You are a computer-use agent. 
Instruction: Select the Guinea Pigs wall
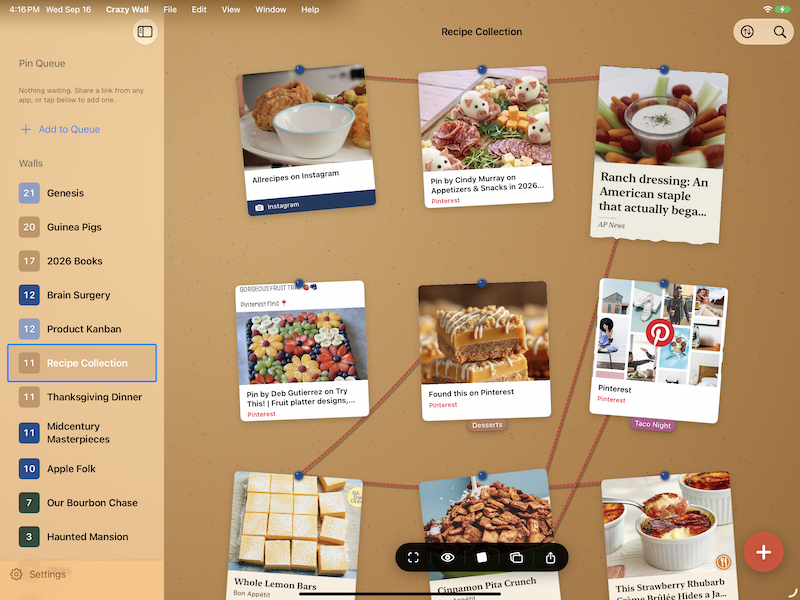click(x=82, y=227)
